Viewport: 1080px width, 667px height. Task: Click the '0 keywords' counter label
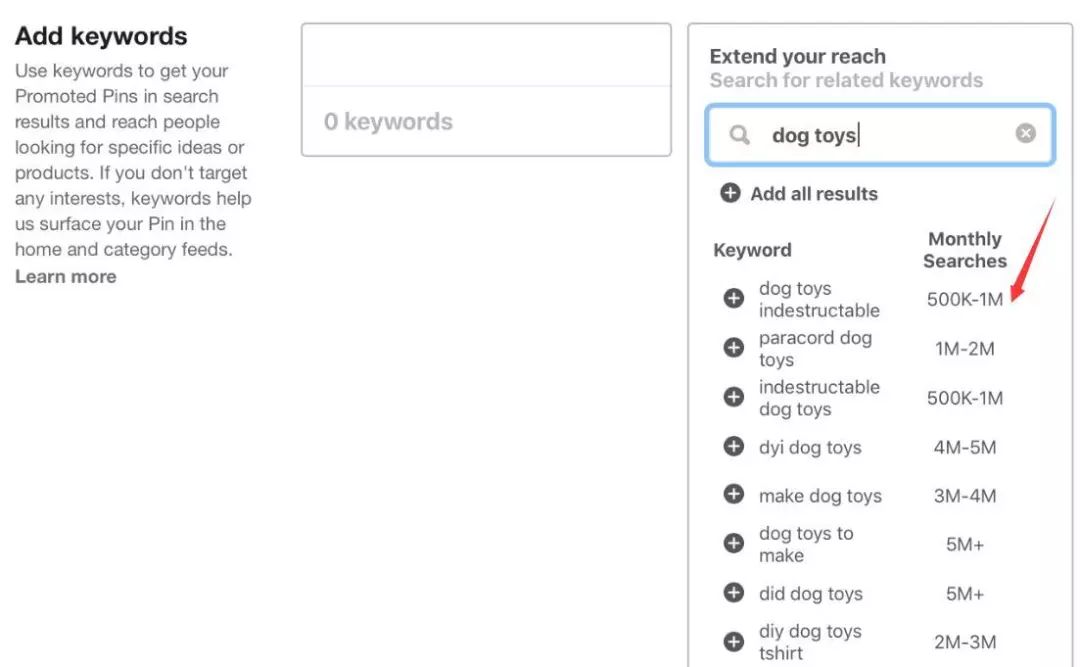(388, 122)
